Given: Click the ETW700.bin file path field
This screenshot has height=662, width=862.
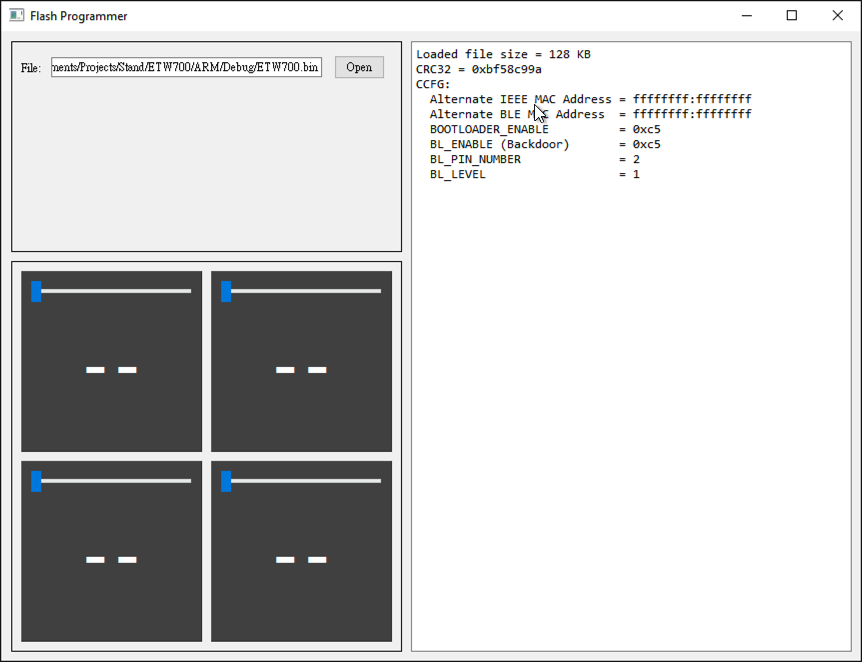Looking at the screenshot, I should click(x=186, y=67).
